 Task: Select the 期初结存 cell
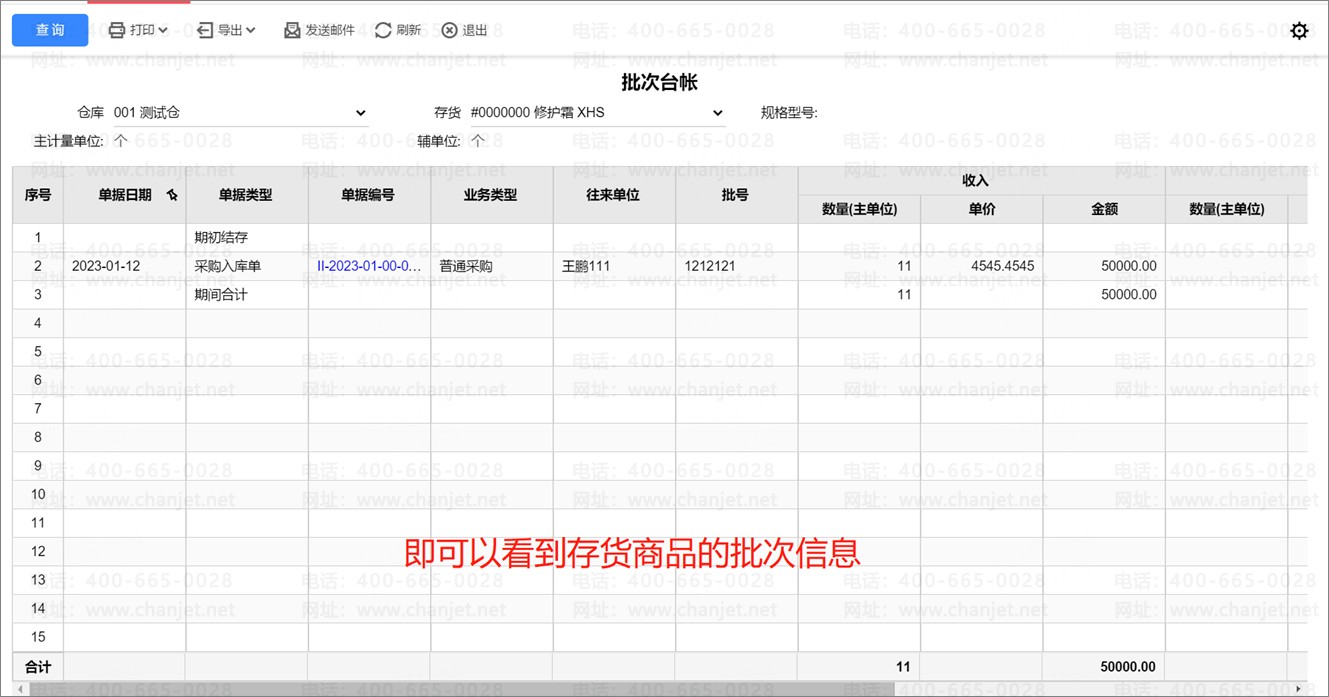pos(246,238)
